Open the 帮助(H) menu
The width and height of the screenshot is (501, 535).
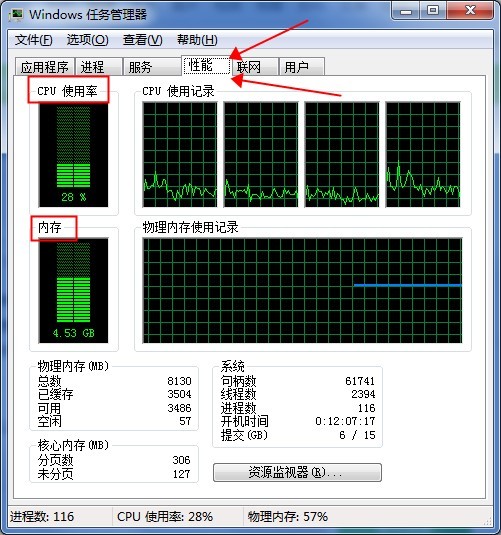[x=197, y=40]
